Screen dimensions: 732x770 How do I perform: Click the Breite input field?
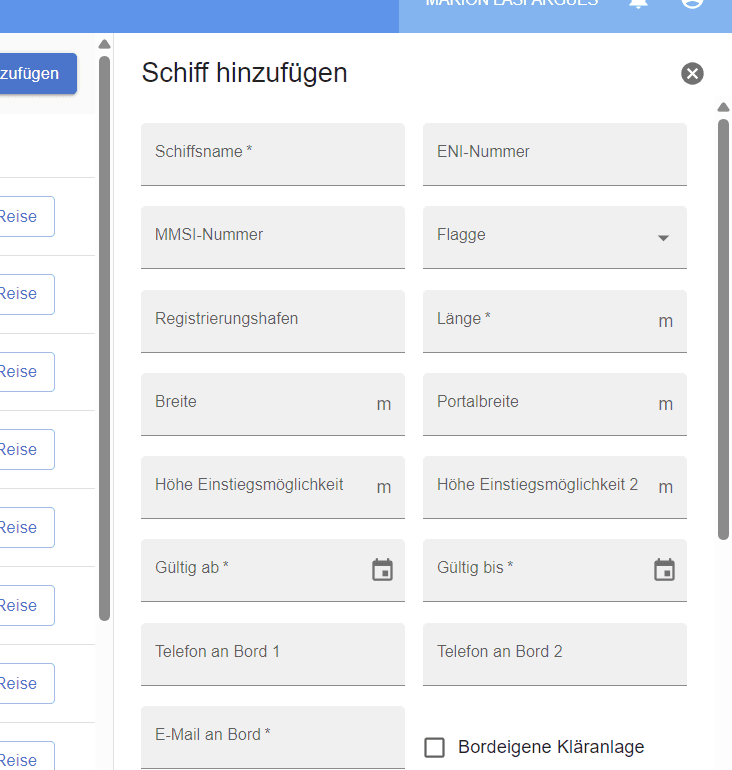pyautogui.click(x=273, y=404)
